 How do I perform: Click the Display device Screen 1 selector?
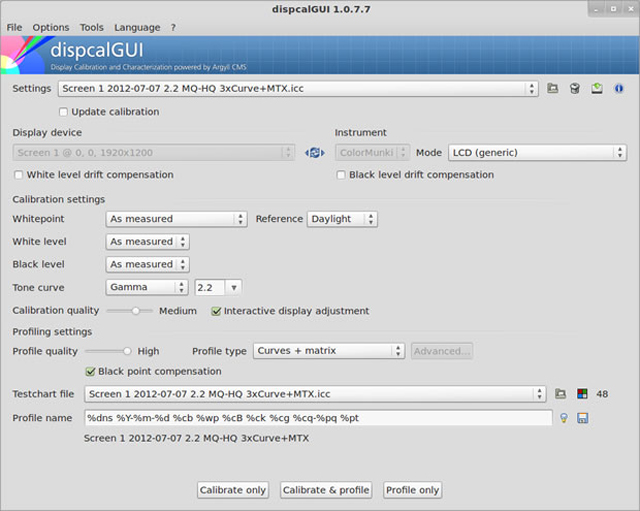click(153, 153)
